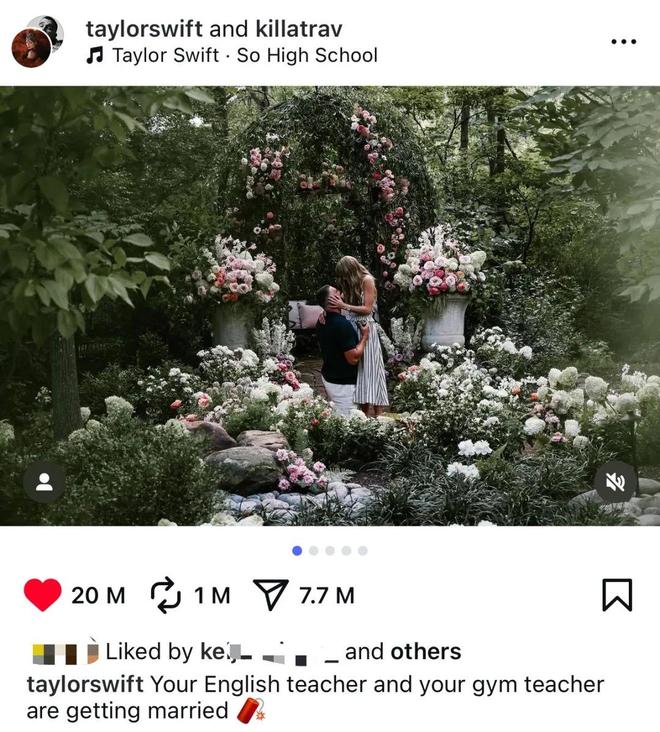View the 20 M likes count
Image resolution: width=660 pixels, height=732 pixels.
point(98,596)
